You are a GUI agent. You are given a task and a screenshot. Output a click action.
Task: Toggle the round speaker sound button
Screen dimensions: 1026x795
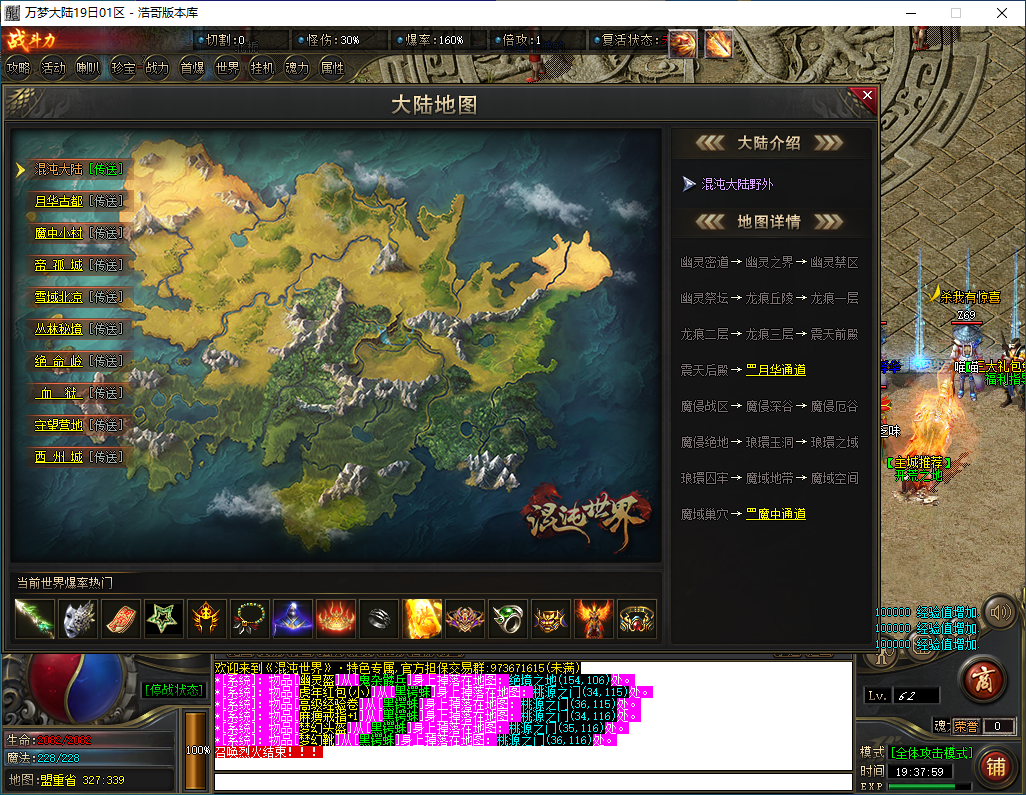(x=1000, y=612)
